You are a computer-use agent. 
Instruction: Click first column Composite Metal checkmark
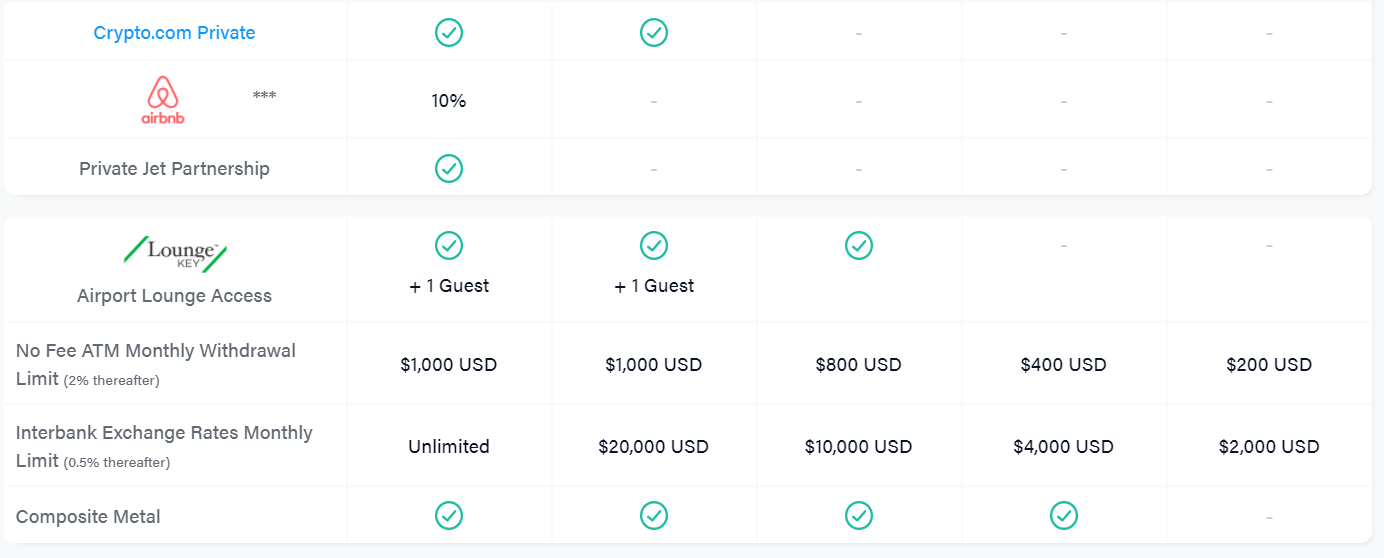(449, 516)
